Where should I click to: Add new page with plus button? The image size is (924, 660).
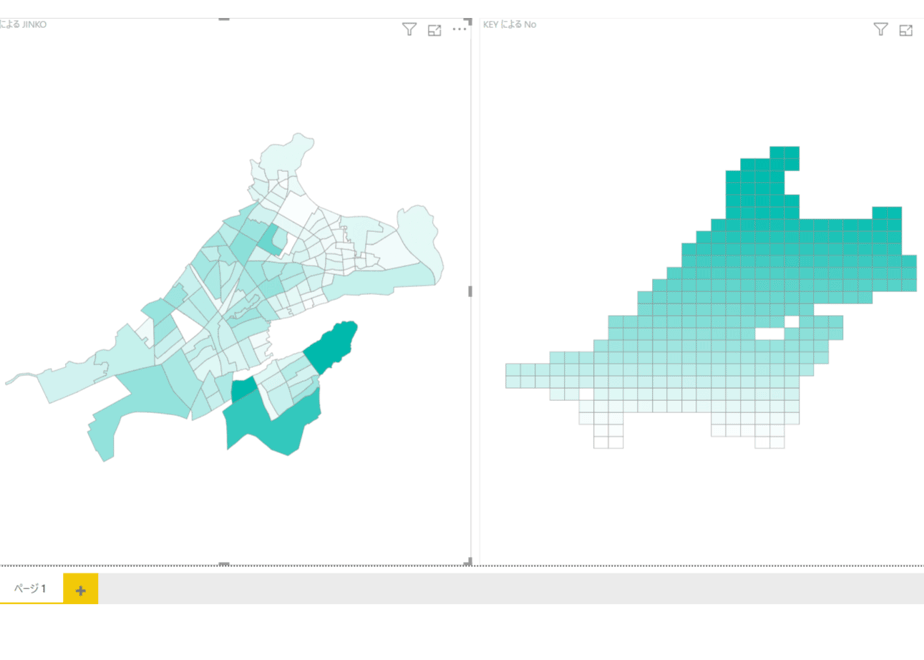(x=81, y=589)
